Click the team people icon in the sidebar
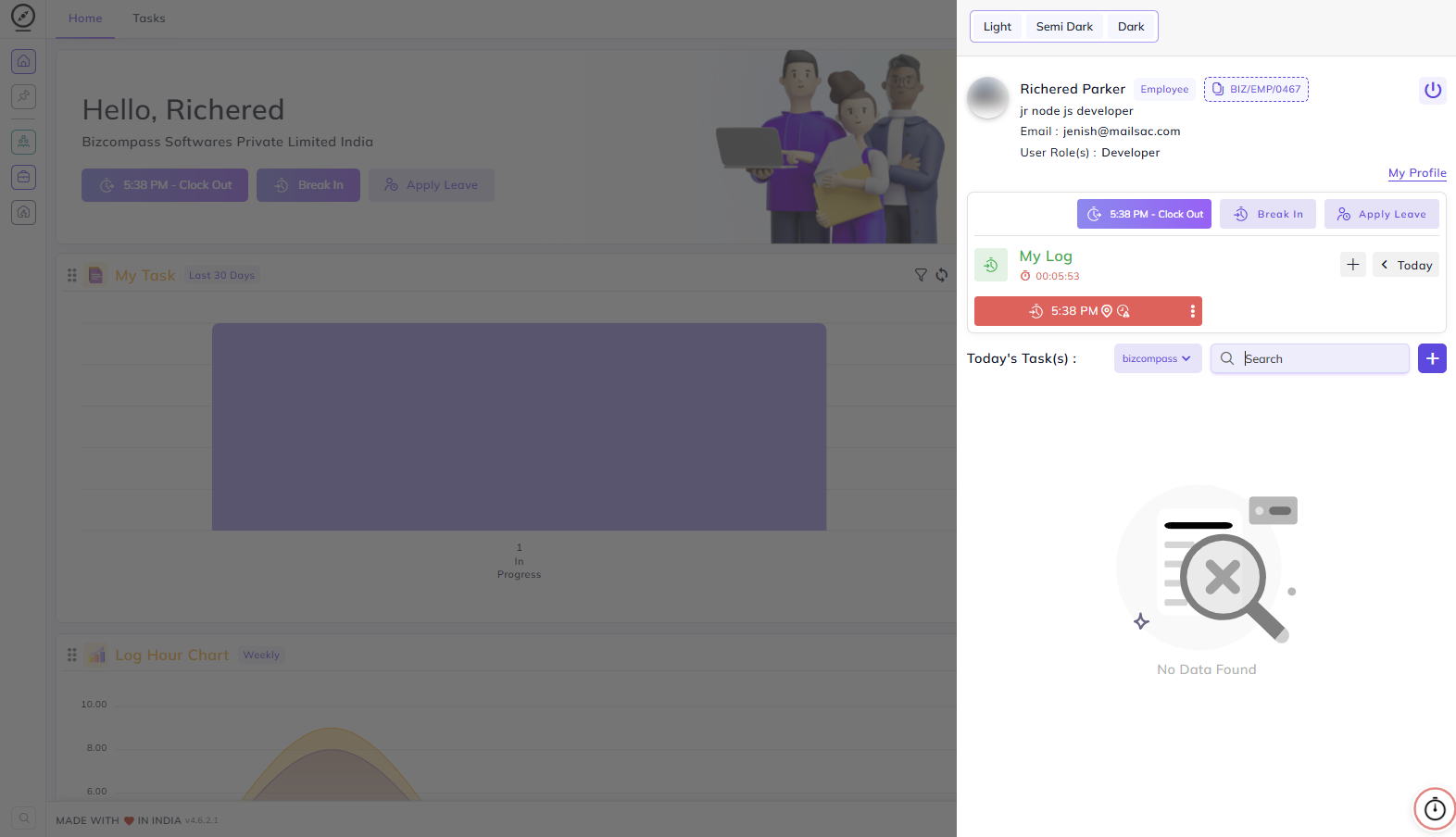The height and width of the screenshot is (837, 1456). point(24,142)
